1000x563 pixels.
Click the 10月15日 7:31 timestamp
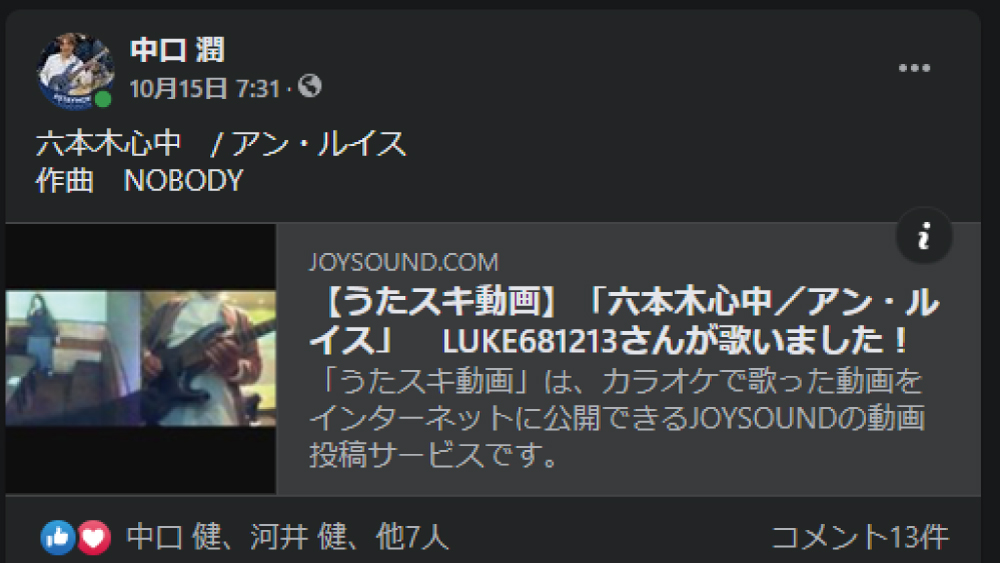click(x=204, y=88)
